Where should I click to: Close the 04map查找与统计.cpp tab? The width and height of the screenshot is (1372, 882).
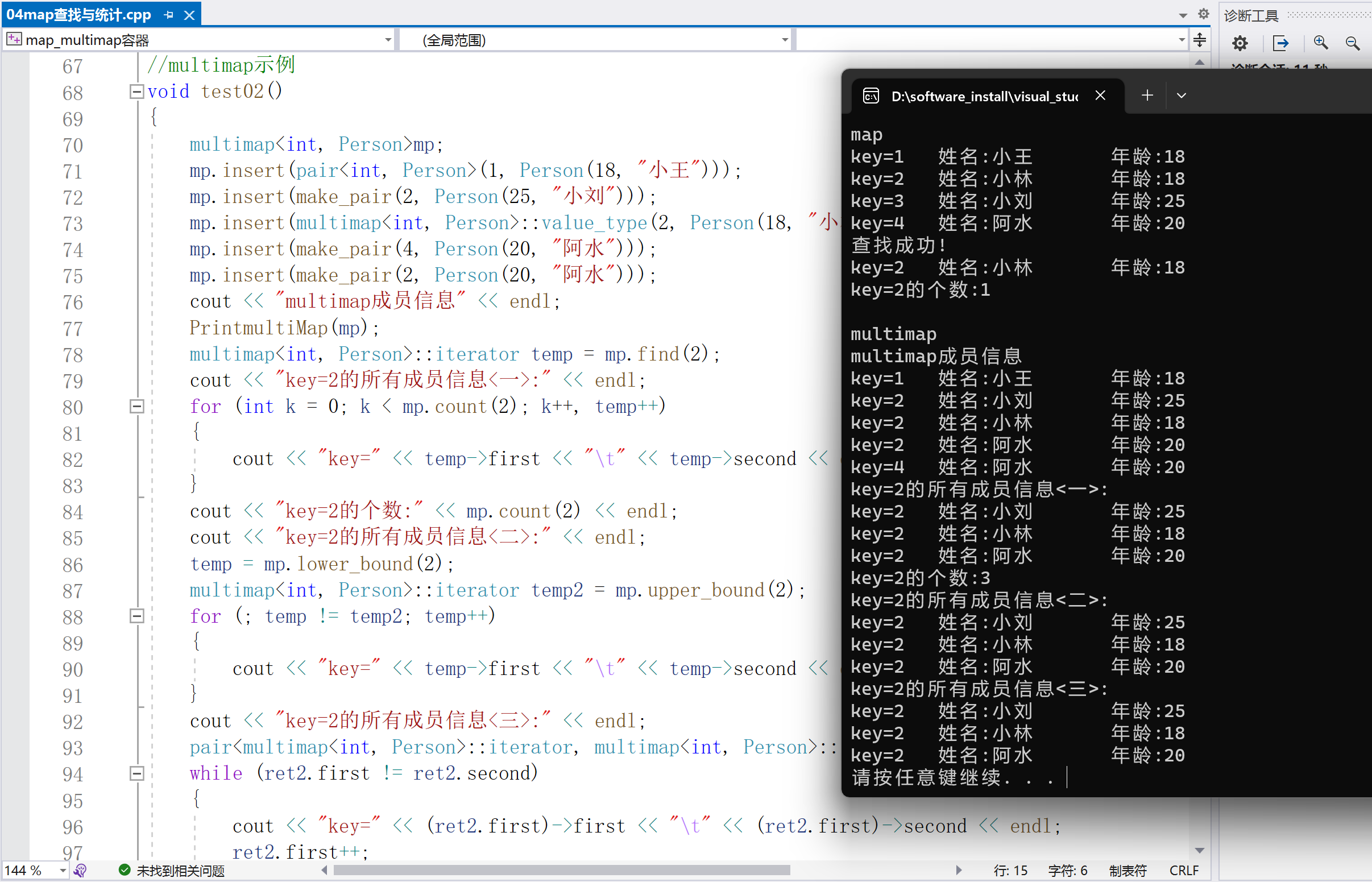click(x=189, y=15)
